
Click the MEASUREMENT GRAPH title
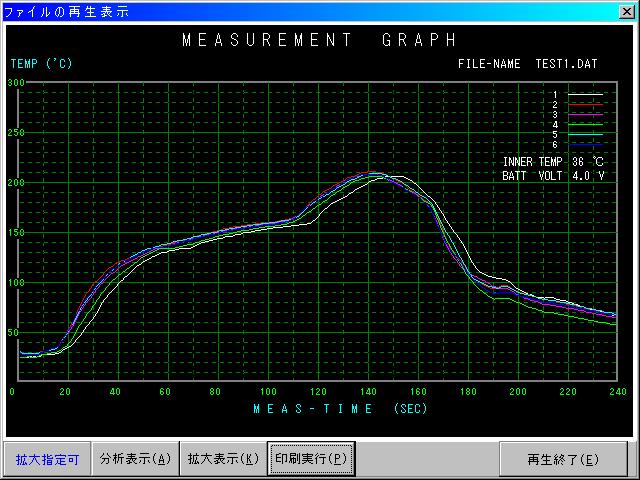[319, 40]
